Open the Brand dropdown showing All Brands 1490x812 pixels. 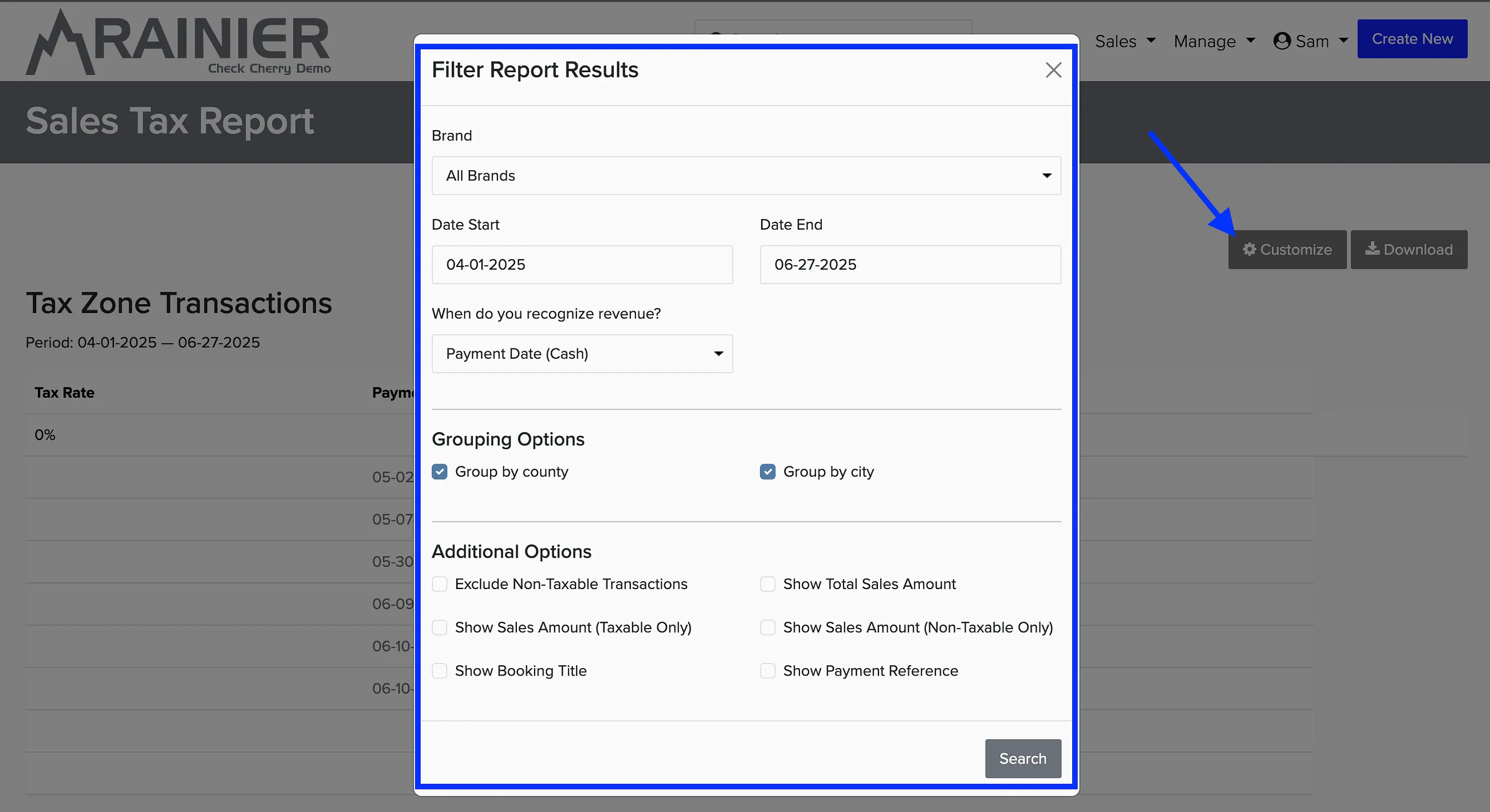[746, 175]
